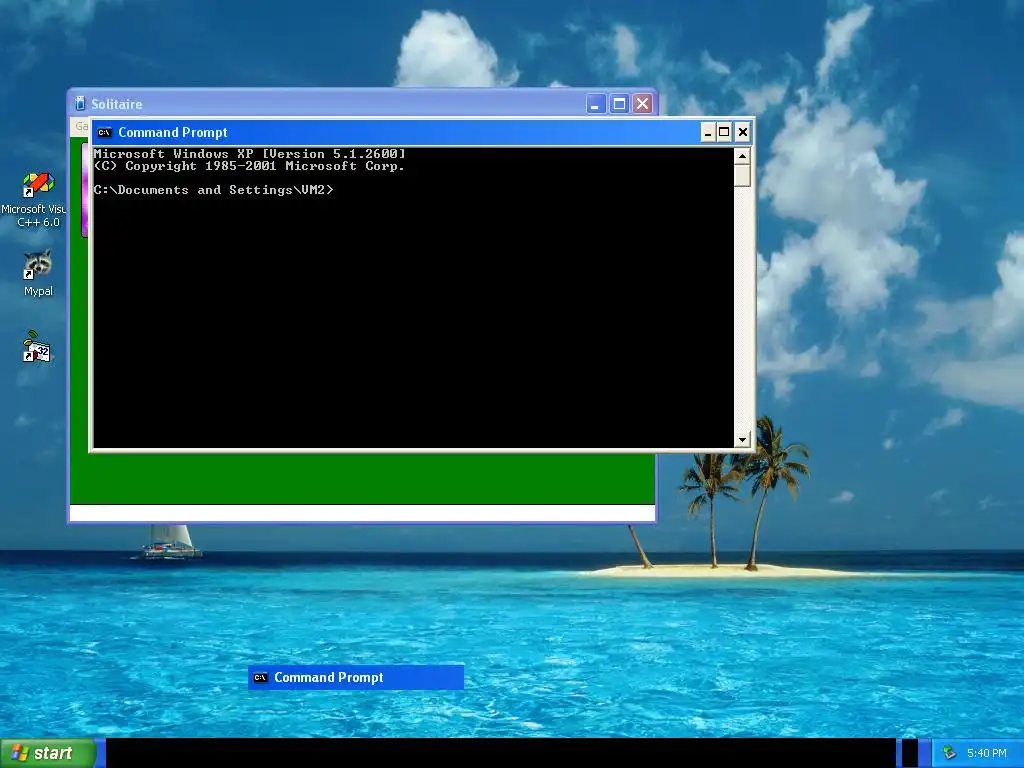1024x768 pixels.
Task: Maximize the Solitaire window
Action: 619,104
